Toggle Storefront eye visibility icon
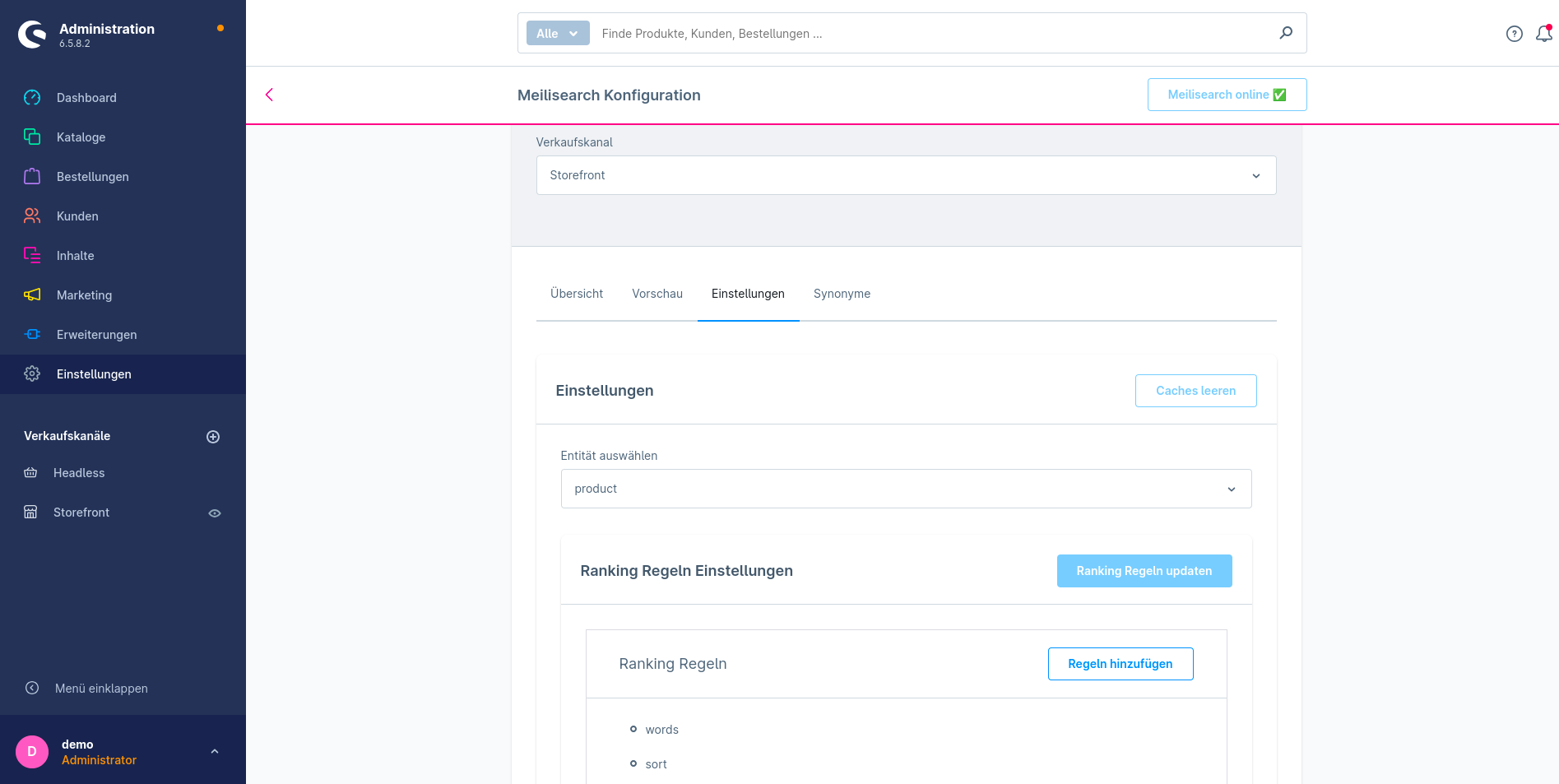 (x=215, y=513)
